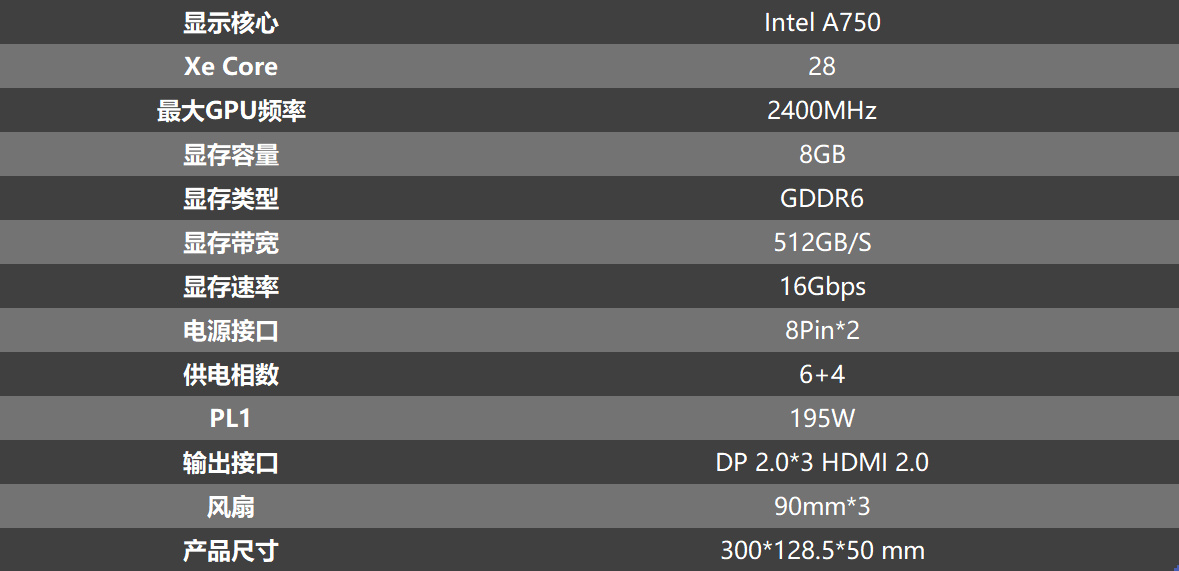Select the GDDR6 memory type value
The width and height of the screenshot is (1179, 571).
tap(822, 199)
